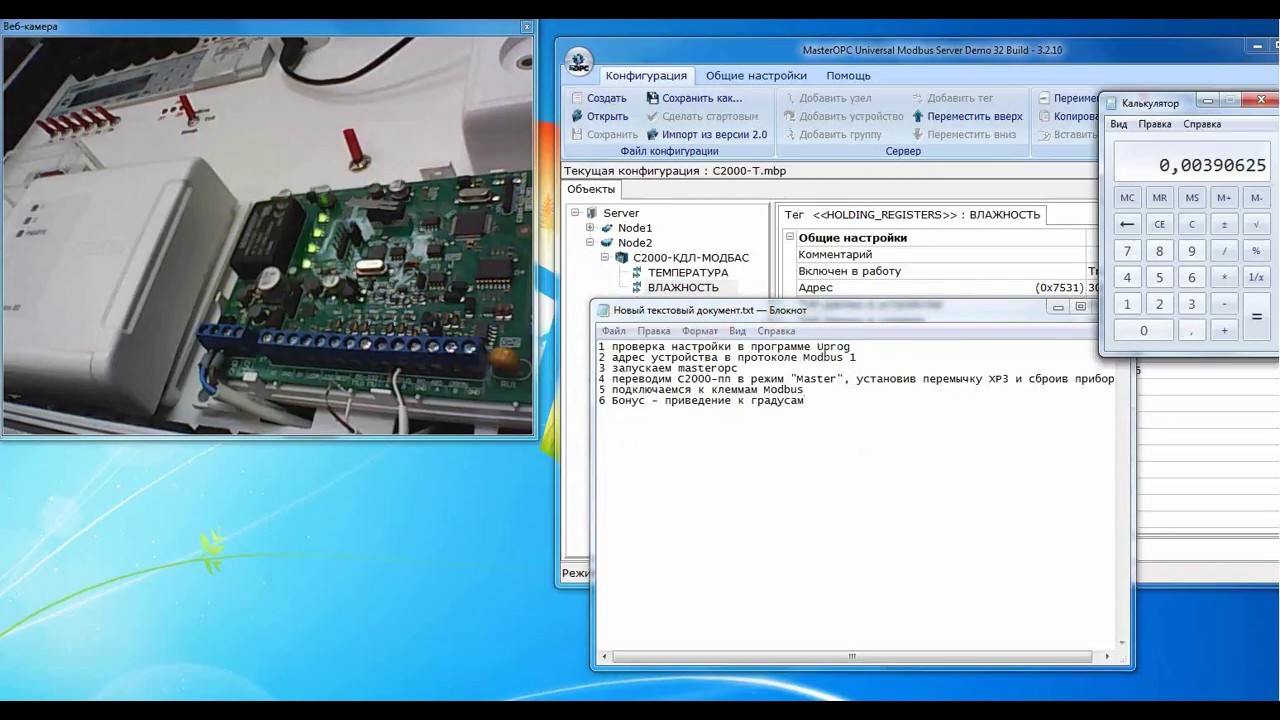Click the MasterOPC round application logo button
Screen dimensions: 1280x720
coord(579,62)
